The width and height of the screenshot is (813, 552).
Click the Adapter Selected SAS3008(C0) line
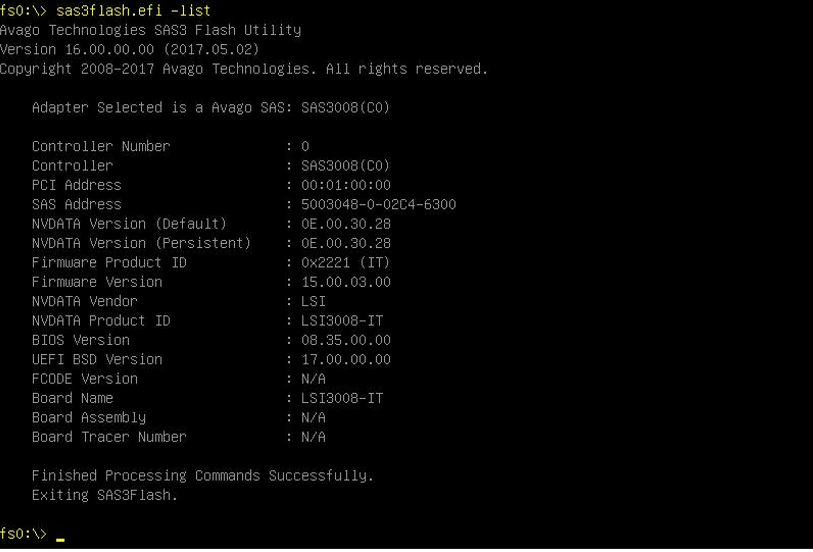click(x=211, y=107)
